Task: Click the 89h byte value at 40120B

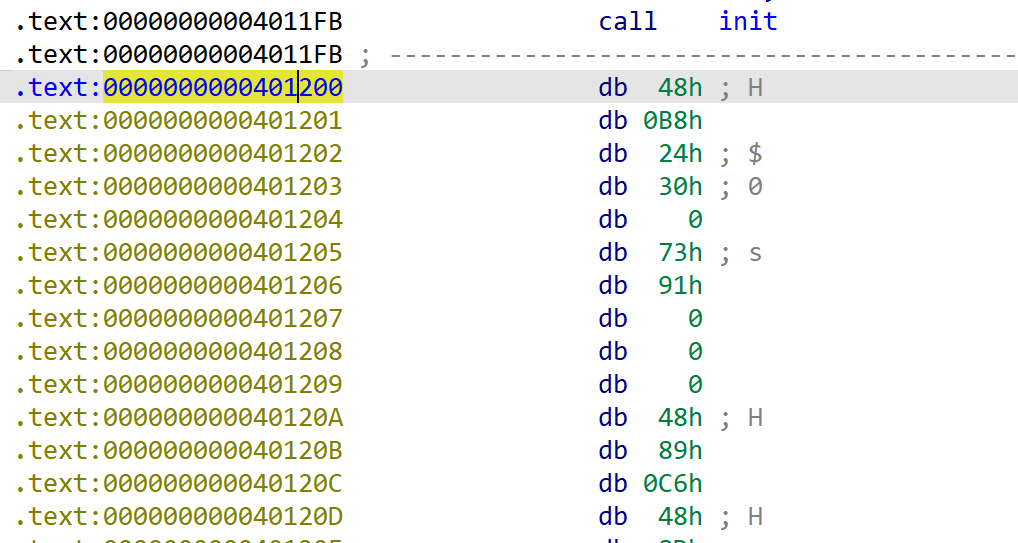Action: 680,451
